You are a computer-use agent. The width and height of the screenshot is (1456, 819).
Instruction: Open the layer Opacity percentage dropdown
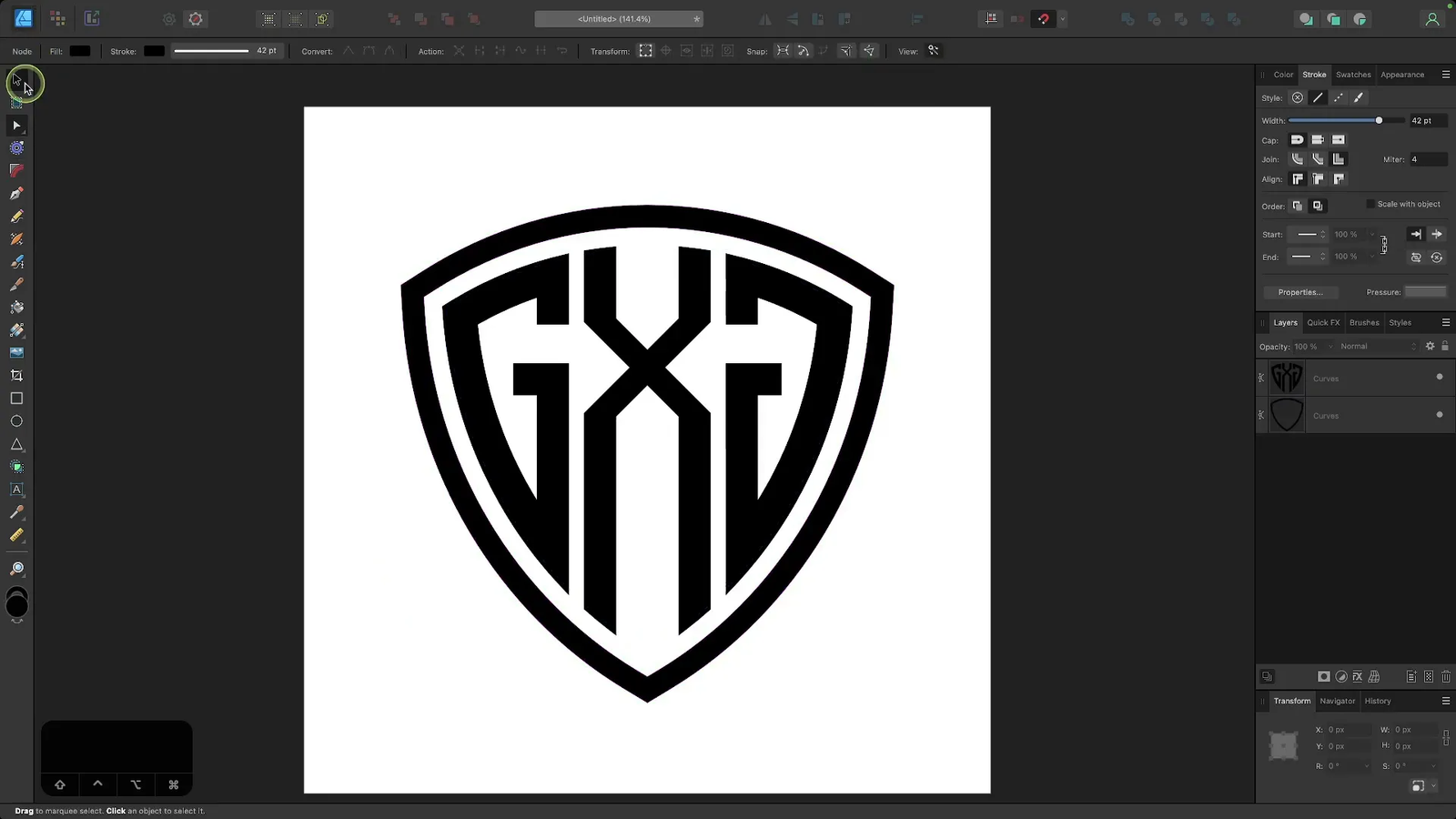coord(1330,347)
